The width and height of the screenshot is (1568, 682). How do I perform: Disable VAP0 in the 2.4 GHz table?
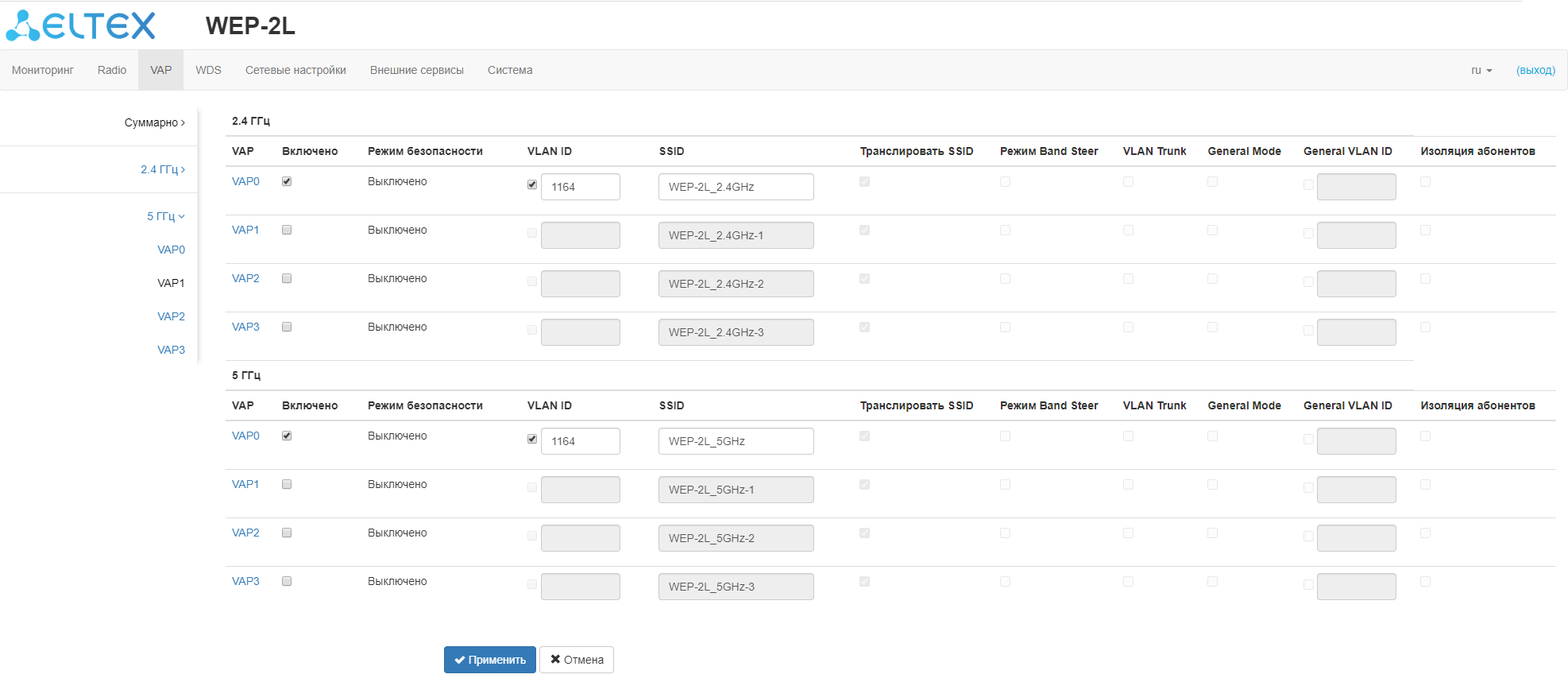pos(287,181)
